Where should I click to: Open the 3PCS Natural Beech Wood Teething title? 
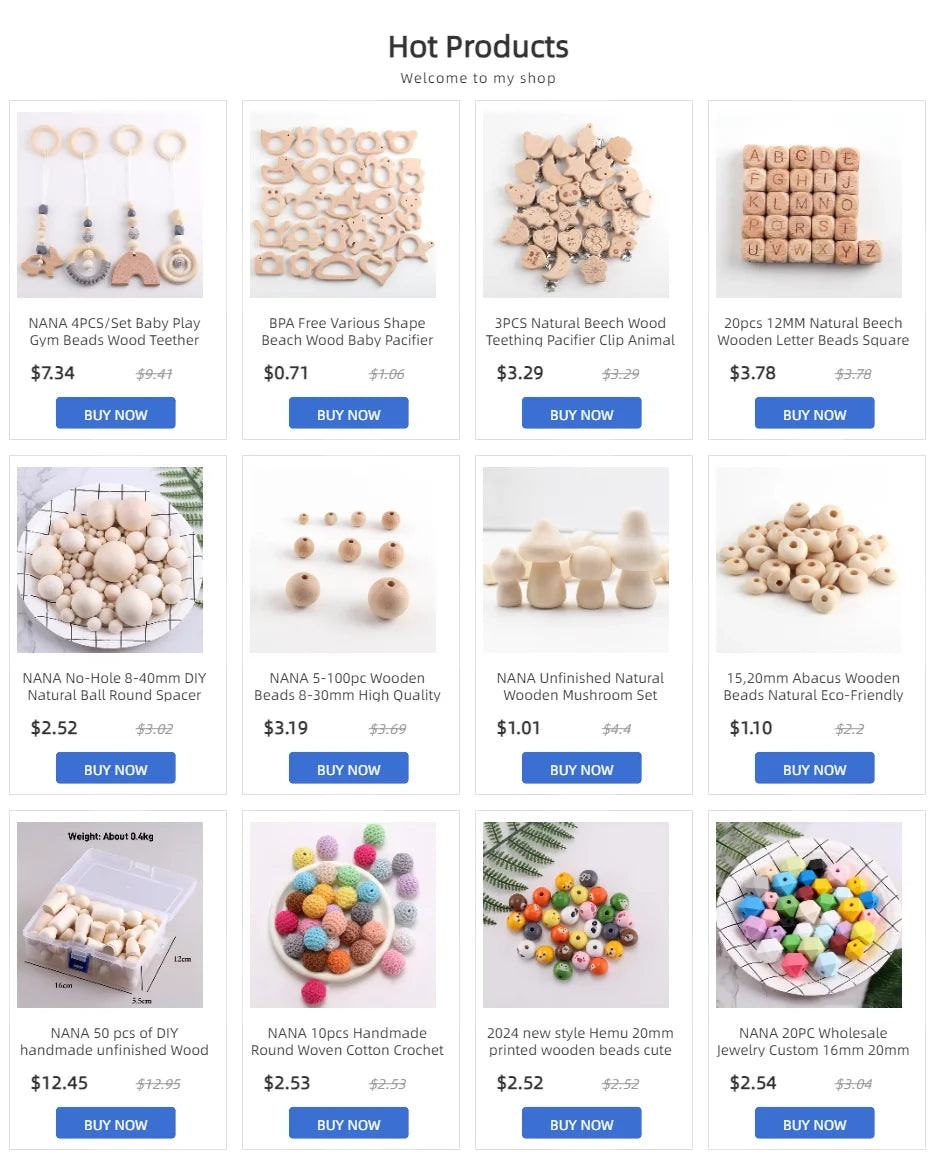(580, 332)
